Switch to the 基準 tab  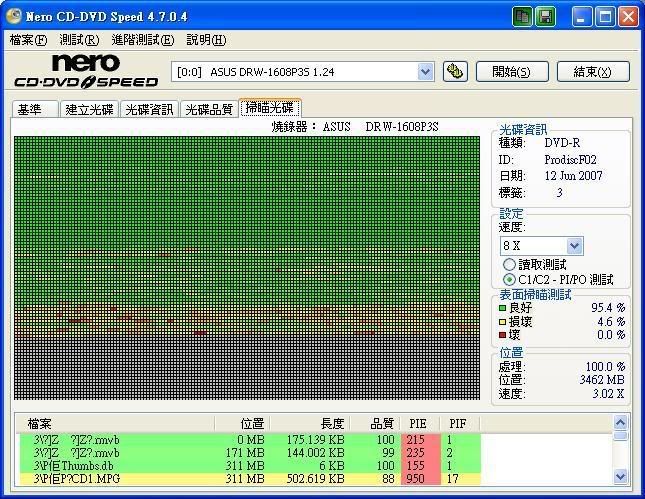coord(31,109)
